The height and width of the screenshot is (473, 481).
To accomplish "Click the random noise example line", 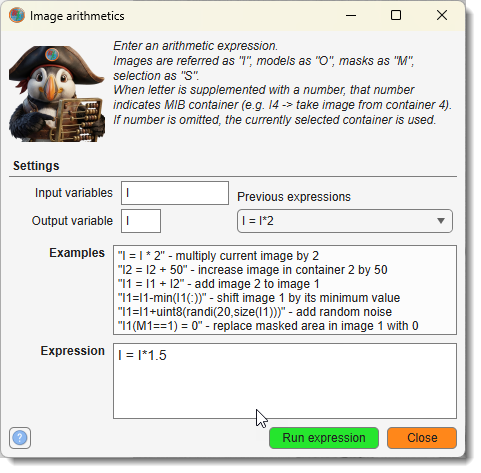I will [x=255, y=312].
